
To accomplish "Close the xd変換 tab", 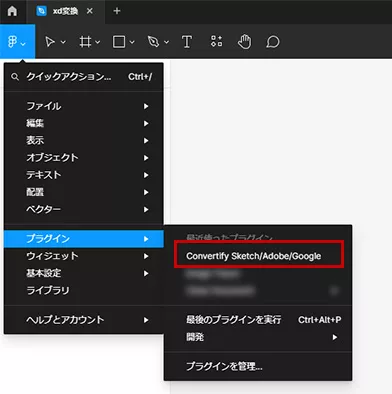I will point(90,11).
